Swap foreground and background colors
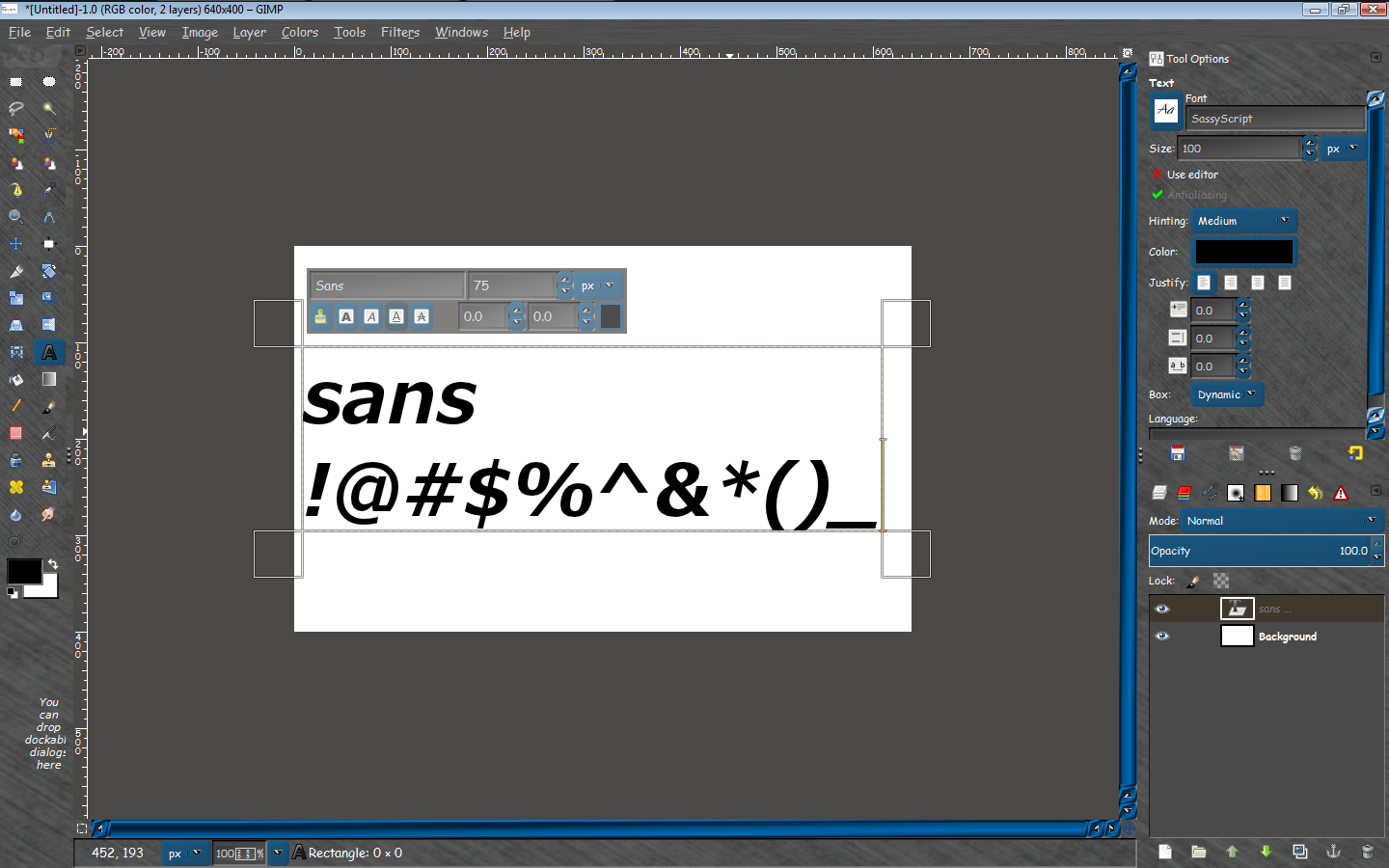This screenshot has width=1389, height=868. point(53,564)
